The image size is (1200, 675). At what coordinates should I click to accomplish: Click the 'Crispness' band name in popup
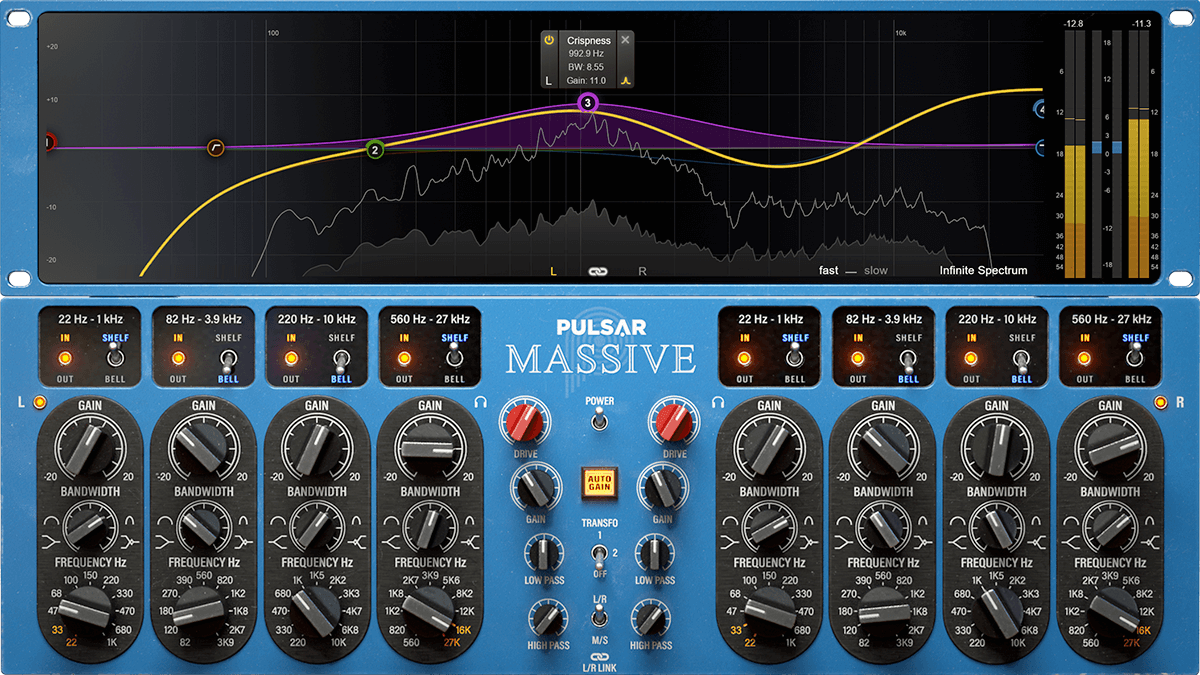[x=589, y=41]
